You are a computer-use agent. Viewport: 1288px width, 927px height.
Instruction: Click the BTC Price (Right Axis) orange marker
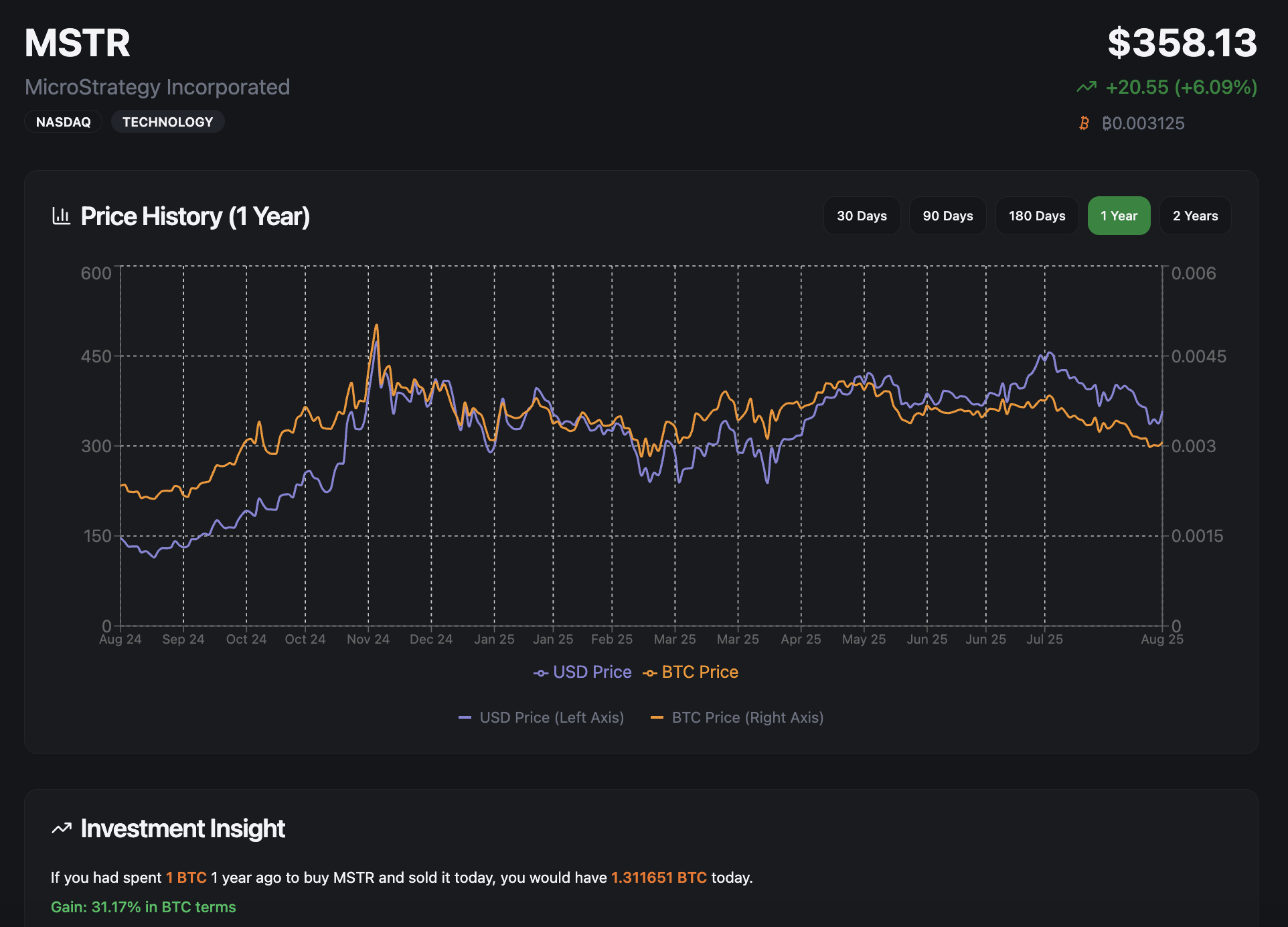657,717
